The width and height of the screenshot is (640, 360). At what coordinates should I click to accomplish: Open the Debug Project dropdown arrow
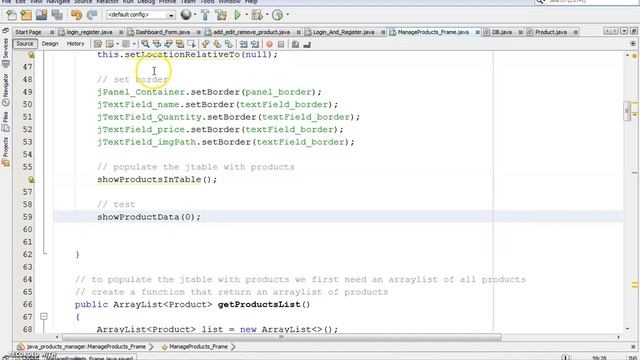point(267,15)
